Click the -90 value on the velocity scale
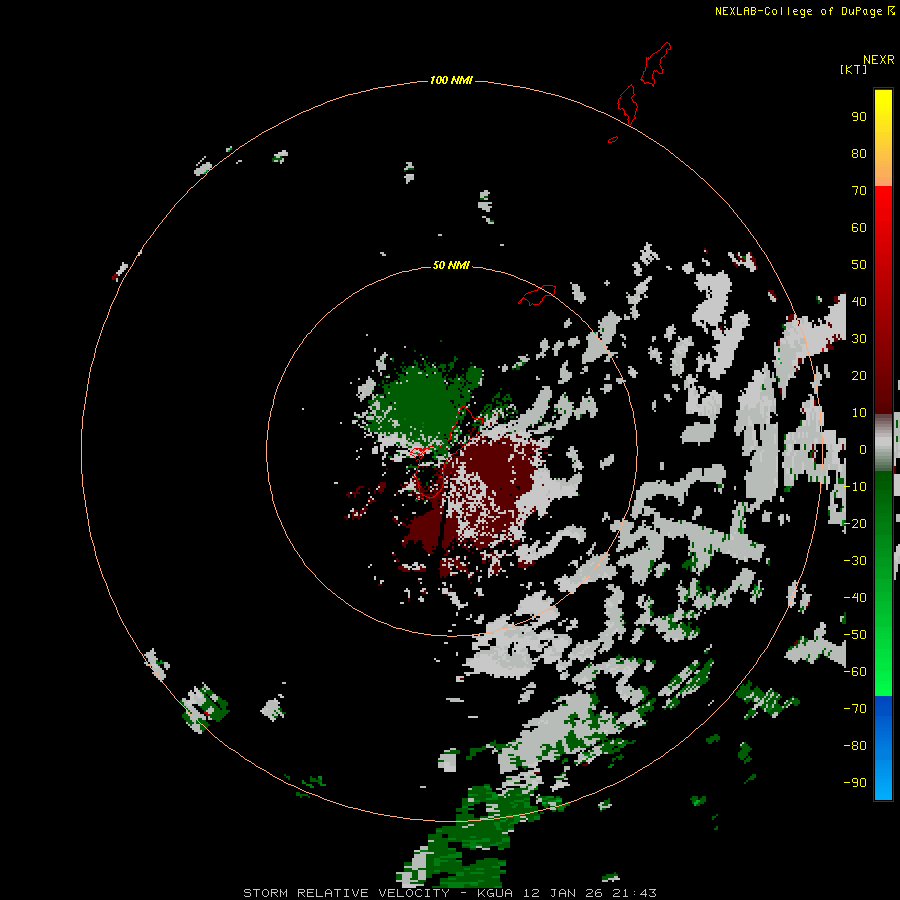This screenshot has width=900, height=900. [855, 782]
